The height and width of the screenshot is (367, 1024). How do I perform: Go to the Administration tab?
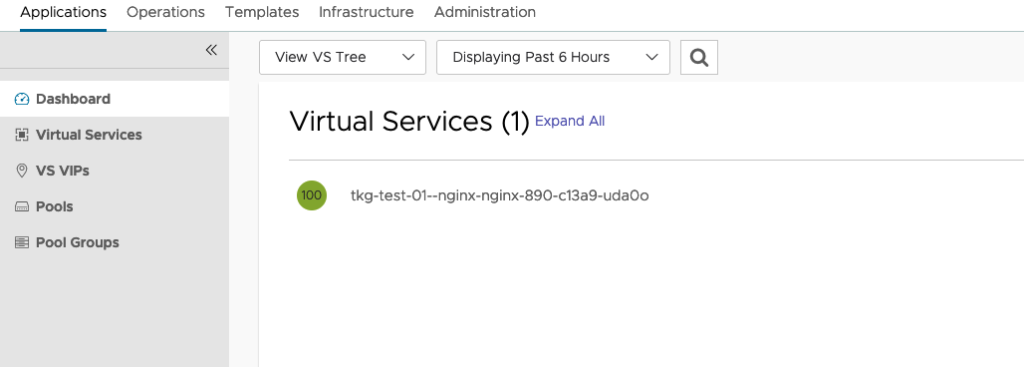point(485,12)
